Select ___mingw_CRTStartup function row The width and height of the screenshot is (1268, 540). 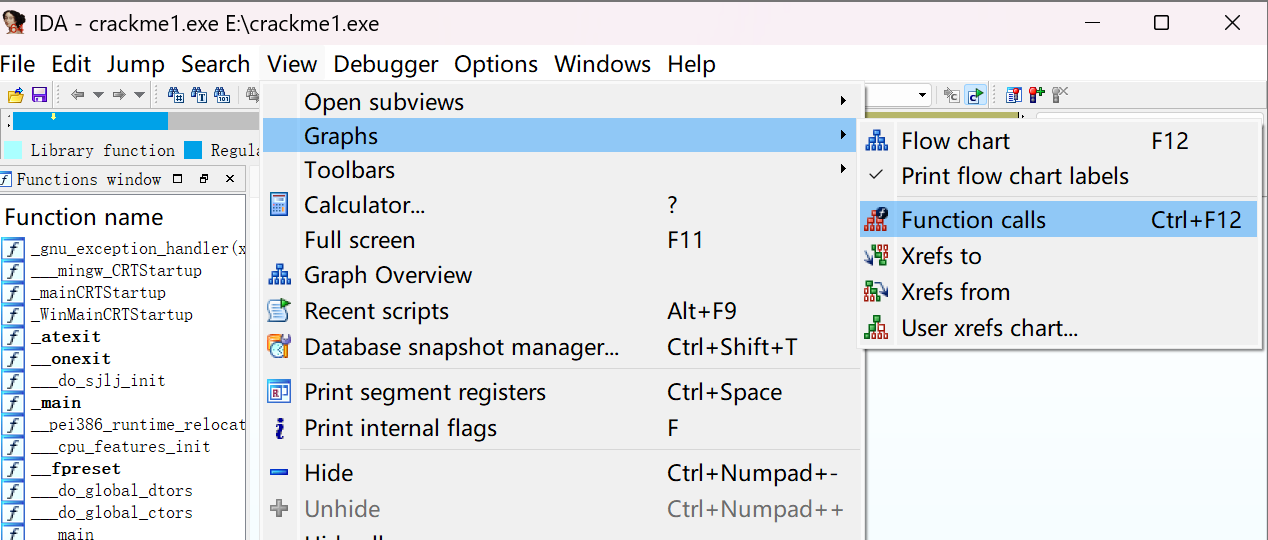coord(123,270)
